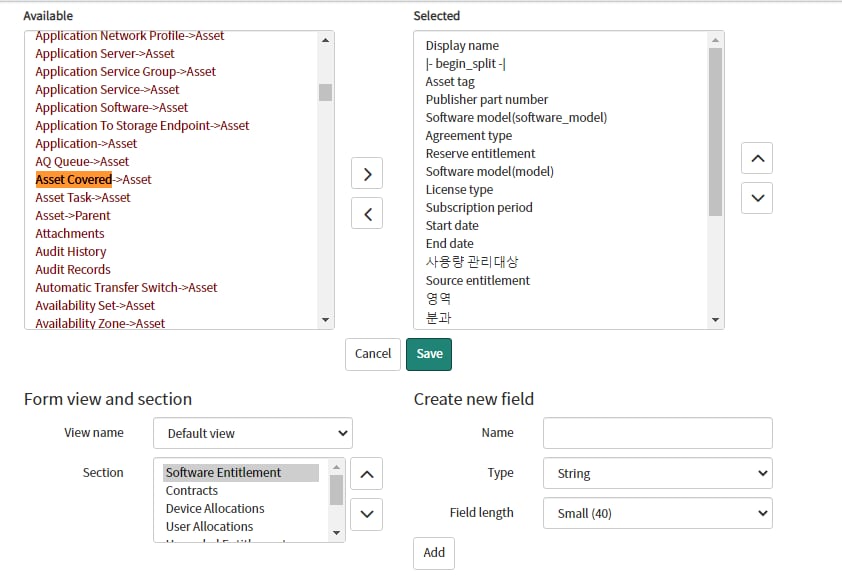The image size is (842, 581).
Task: Select 'Asset Covered->Asset' in Available list
Action: click(93, 179)
